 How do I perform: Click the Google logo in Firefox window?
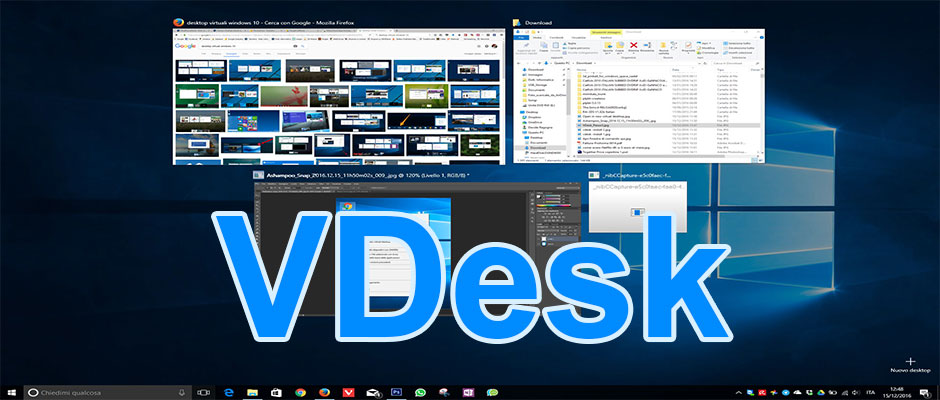click(x=185, y=46)
